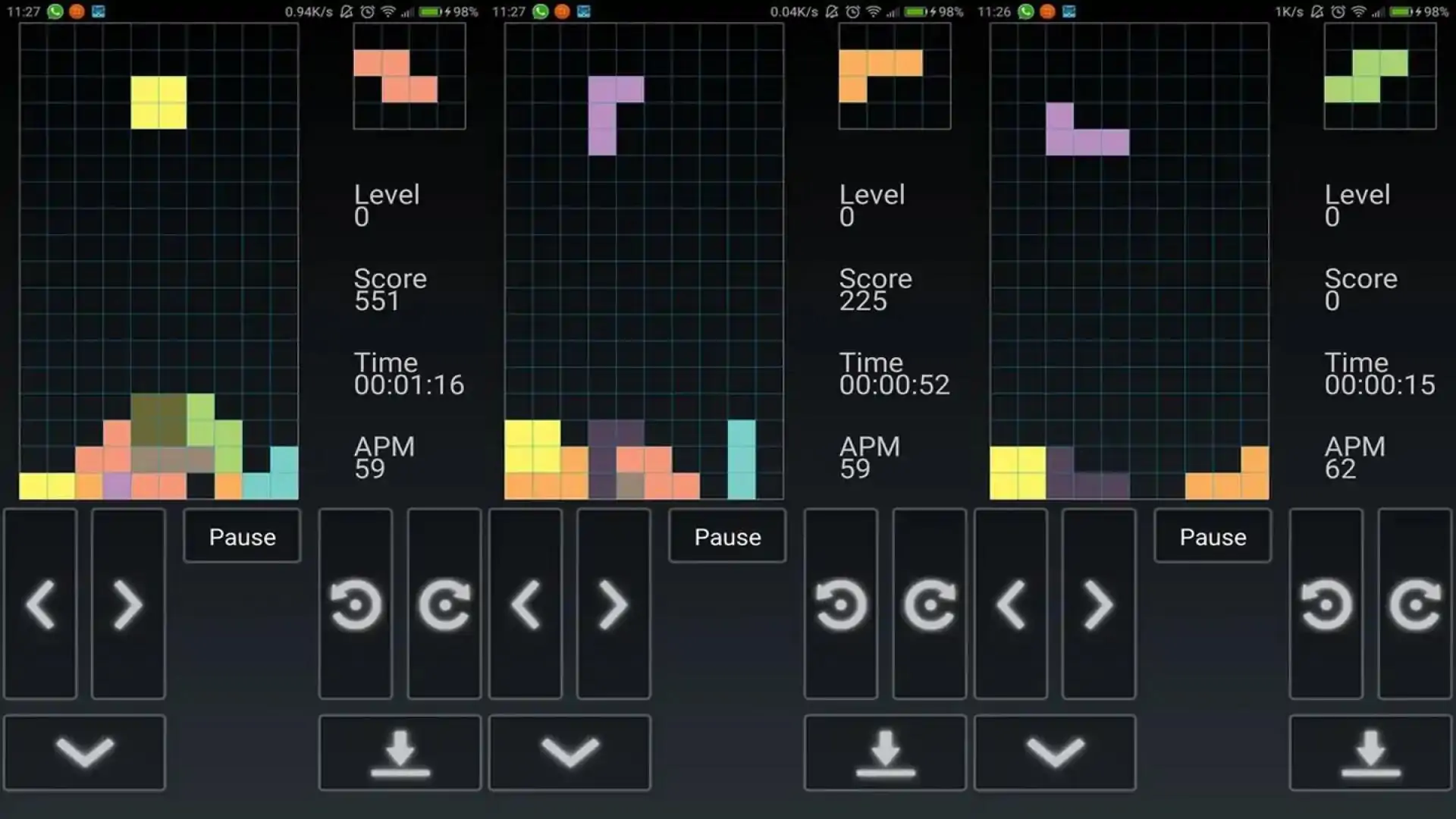Rotate clockwise in the Score 225 game
The height and width of the screenshot is (819, 1456).
coord(930,604)
